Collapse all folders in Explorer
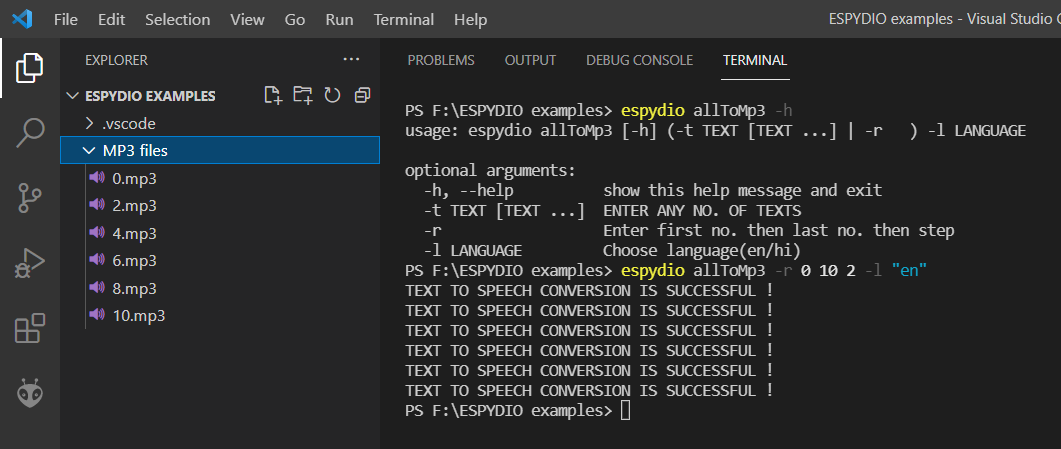The height and width of the screenshot is (449, 1061). pyautogui.click(x=362, y=95)
